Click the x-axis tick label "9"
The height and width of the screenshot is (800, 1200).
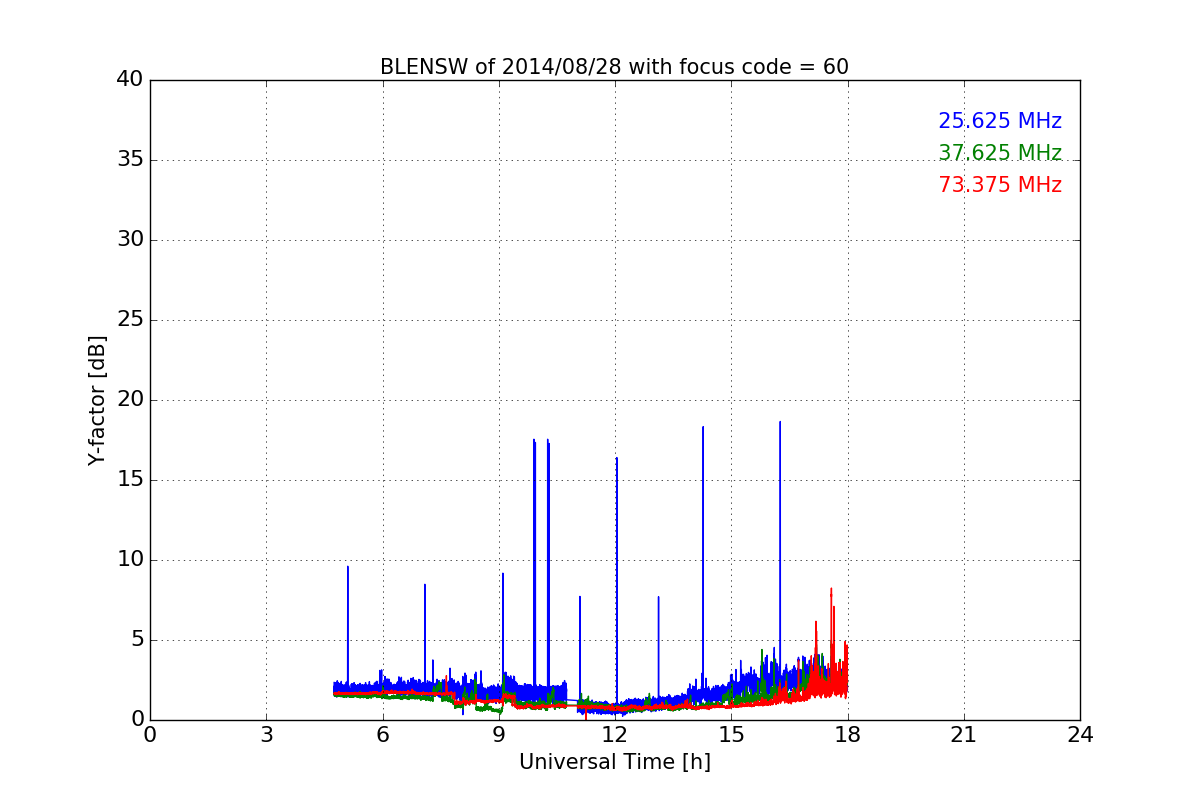click(499, 733)
